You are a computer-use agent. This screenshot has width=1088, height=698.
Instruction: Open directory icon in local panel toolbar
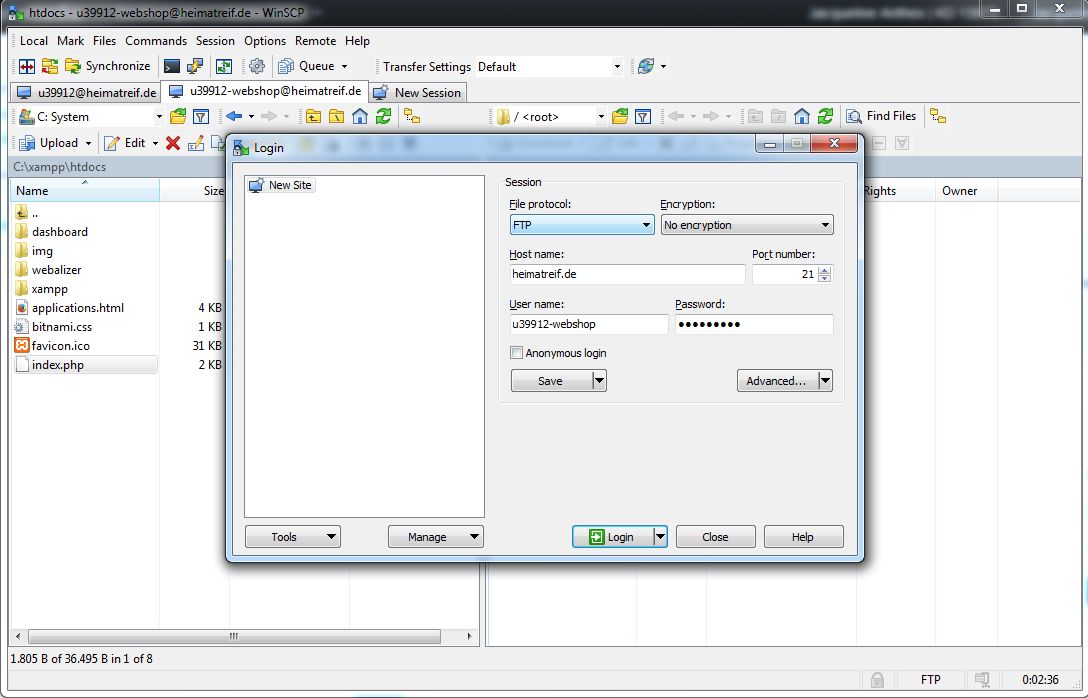point(178,117)
